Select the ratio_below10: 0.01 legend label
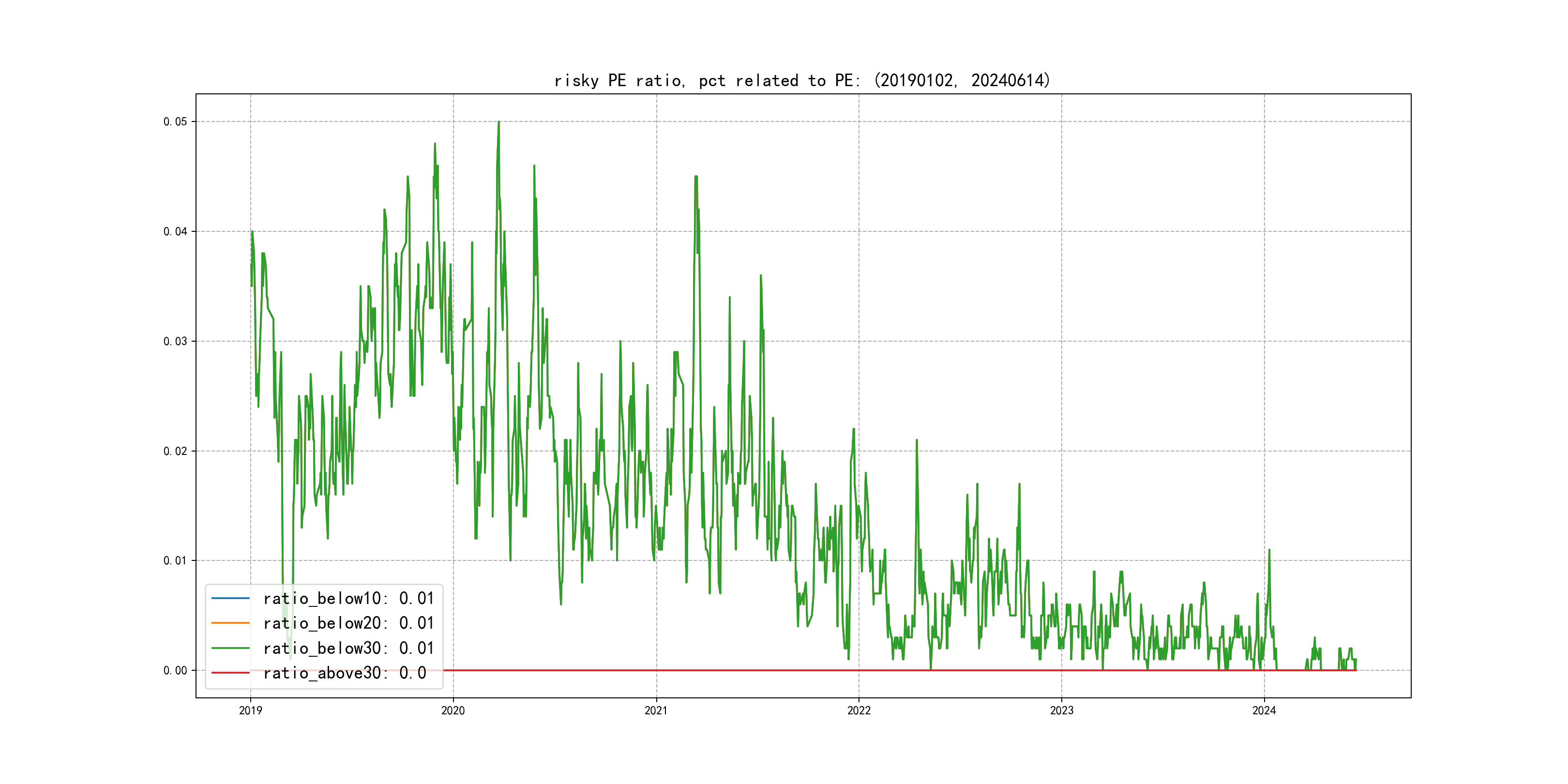 click(x=348, y=598)
